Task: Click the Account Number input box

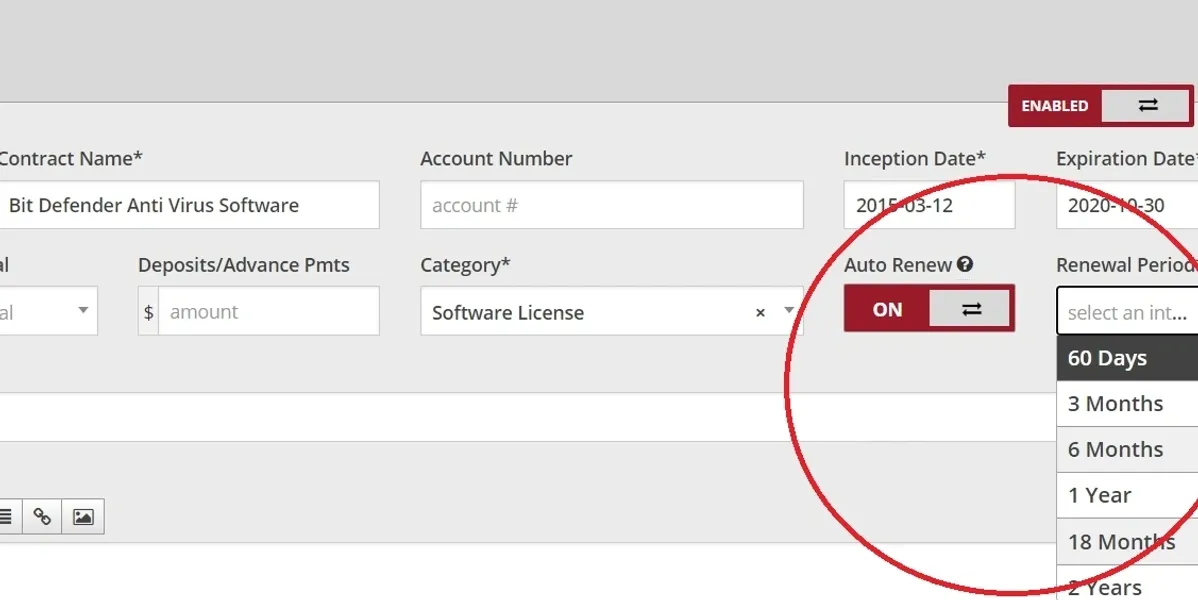Action: click(x=611, y=205)
